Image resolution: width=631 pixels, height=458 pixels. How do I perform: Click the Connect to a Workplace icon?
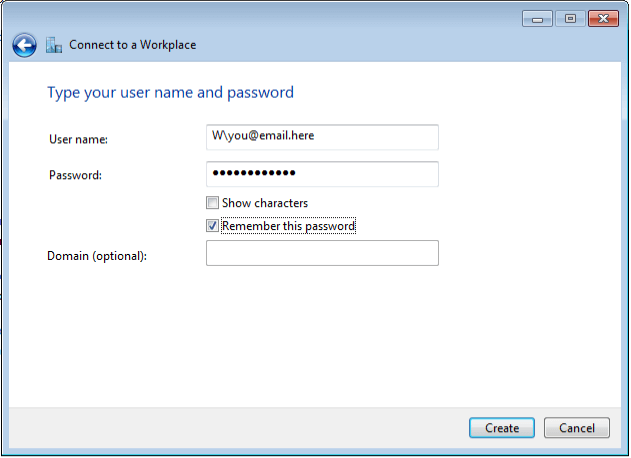54,45
